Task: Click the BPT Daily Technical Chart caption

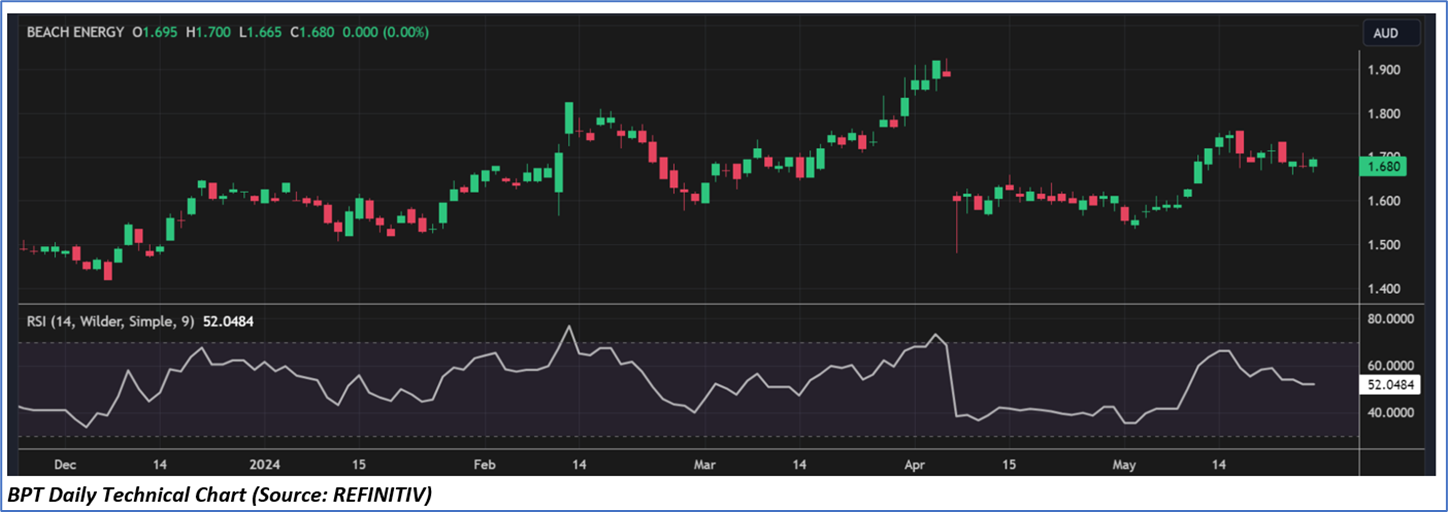Action: point(221,494)
